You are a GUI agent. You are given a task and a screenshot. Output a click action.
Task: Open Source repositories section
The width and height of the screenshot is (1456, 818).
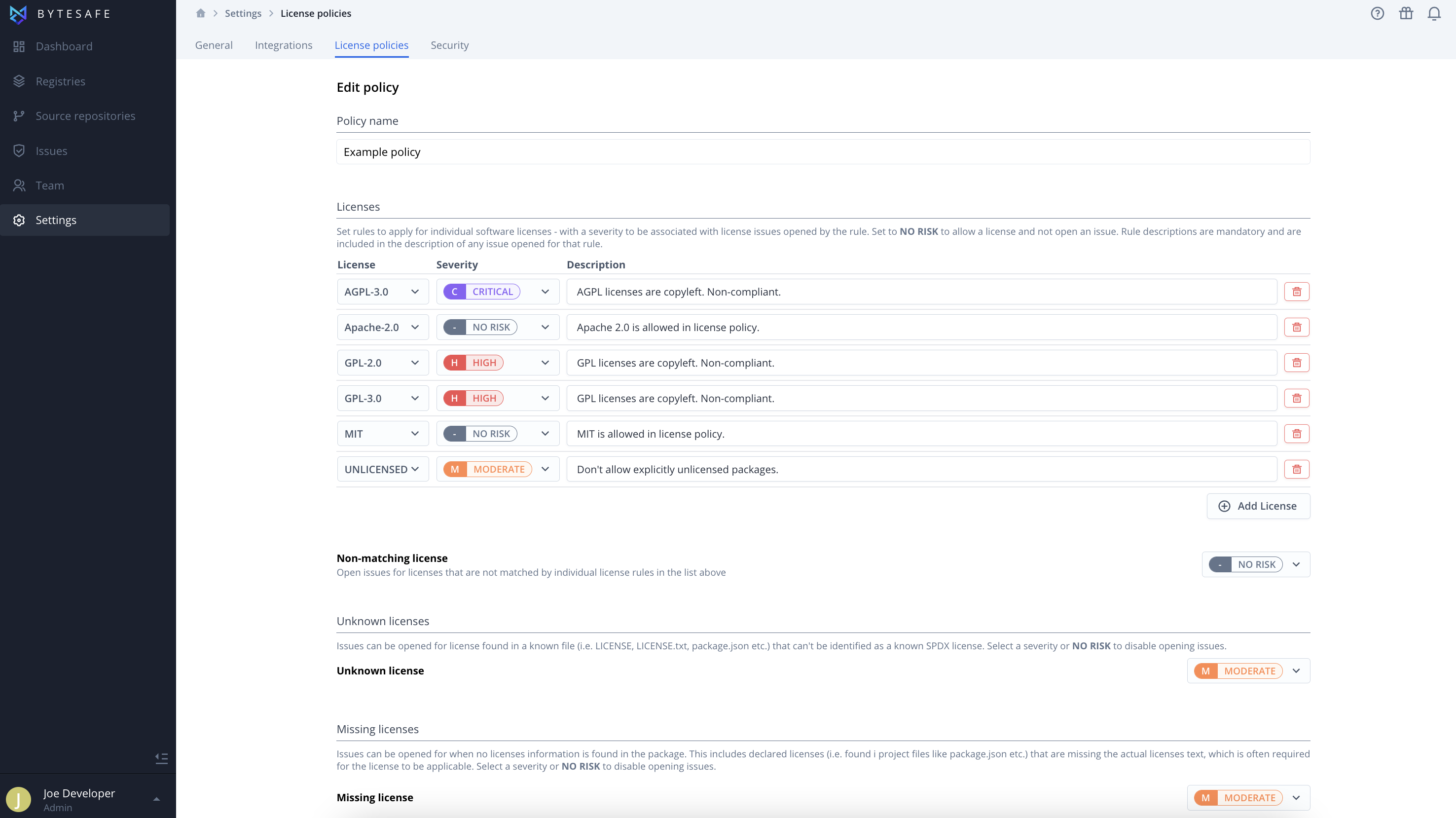click(85, 116)
